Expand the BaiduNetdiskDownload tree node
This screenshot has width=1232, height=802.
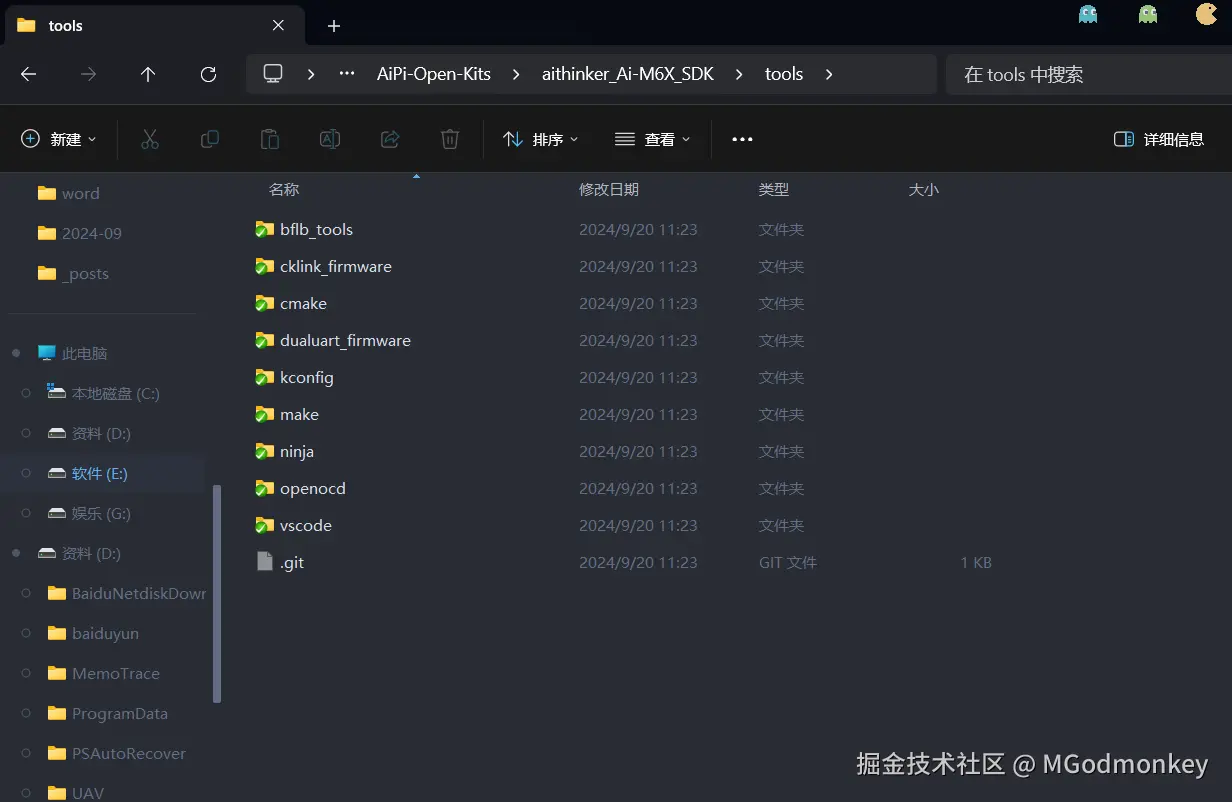(x=27, y=593)
